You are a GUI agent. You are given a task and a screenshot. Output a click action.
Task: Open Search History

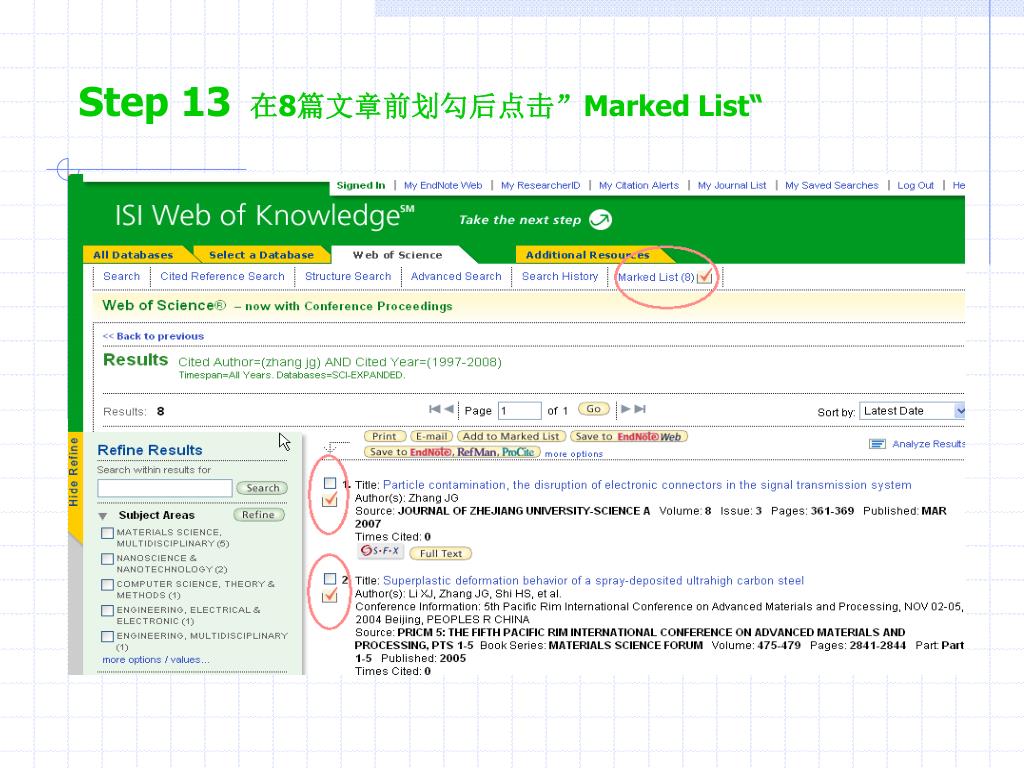click(x=560, y=276)
